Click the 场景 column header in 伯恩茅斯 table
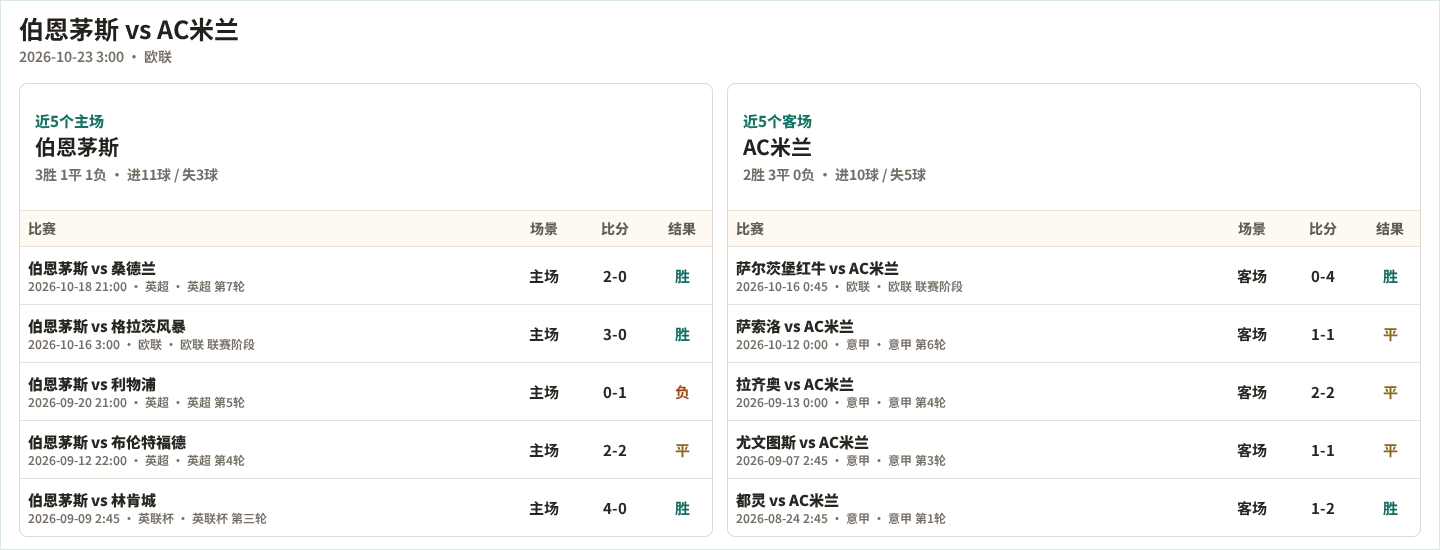This screenshot has height=550, width=1440. 544,228
